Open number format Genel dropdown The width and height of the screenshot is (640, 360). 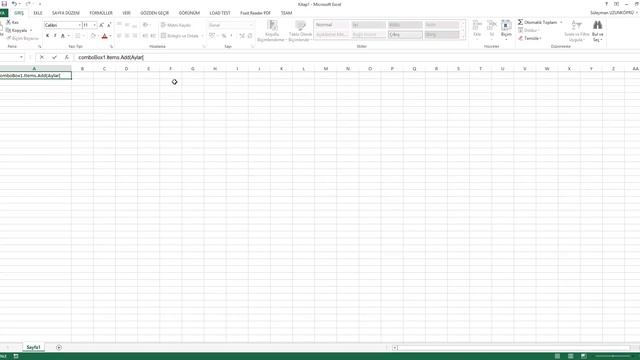[251, 25]
